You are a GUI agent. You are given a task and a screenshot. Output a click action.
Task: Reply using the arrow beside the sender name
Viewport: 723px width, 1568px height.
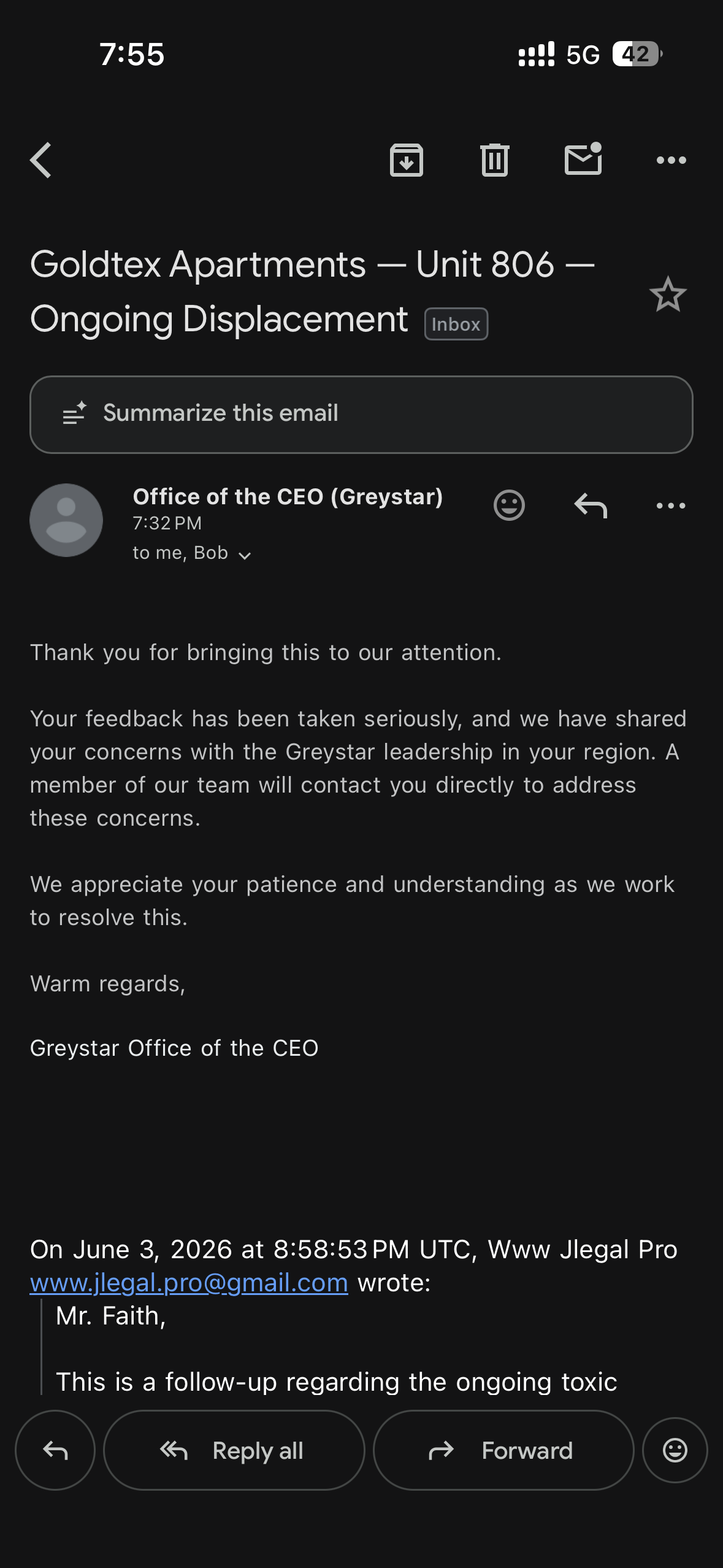[591, 505]
